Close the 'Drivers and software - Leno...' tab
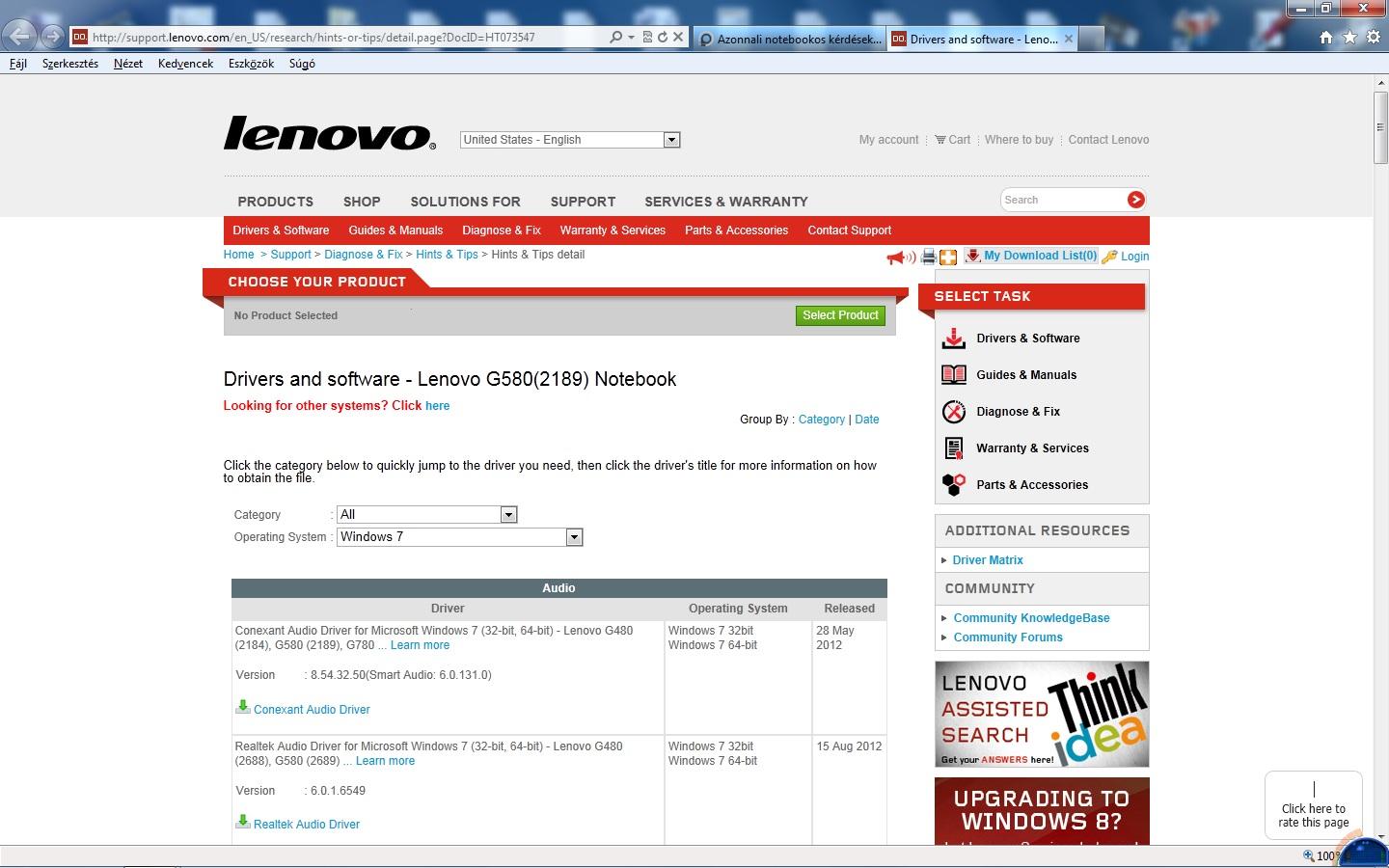 click(1069, 39)
